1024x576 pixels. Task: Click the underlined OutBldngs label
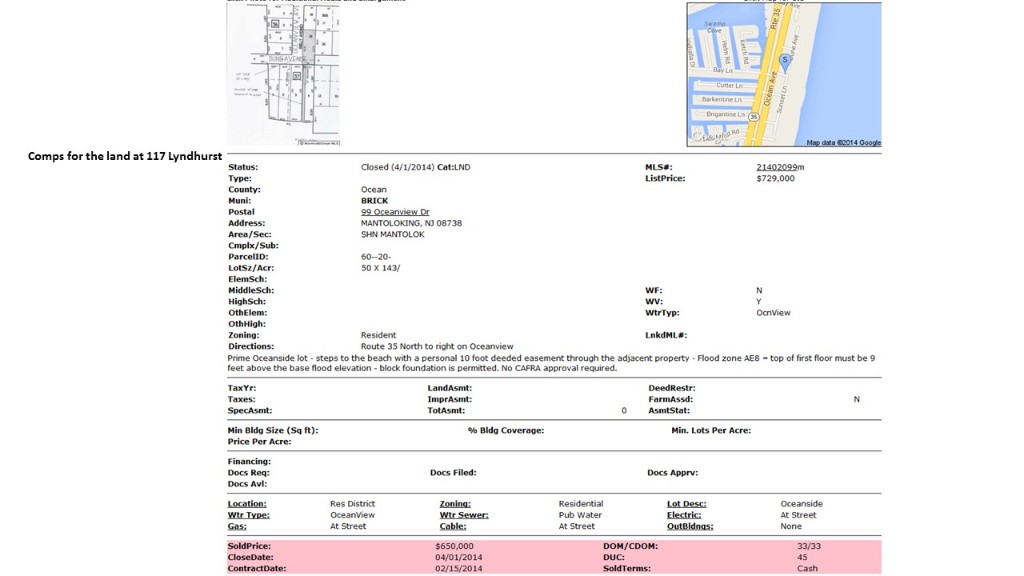691,526
